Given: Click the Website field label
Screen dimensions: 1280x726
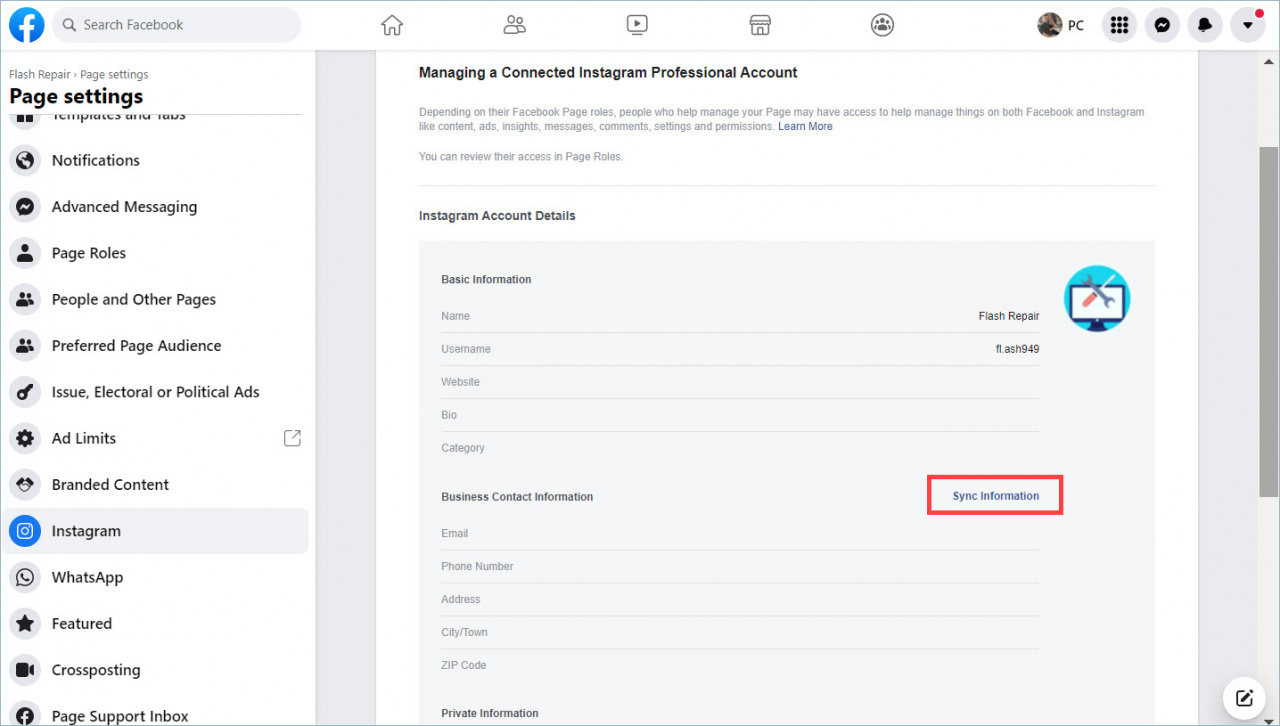Looking at the screenshot, I should click(460, 382).
